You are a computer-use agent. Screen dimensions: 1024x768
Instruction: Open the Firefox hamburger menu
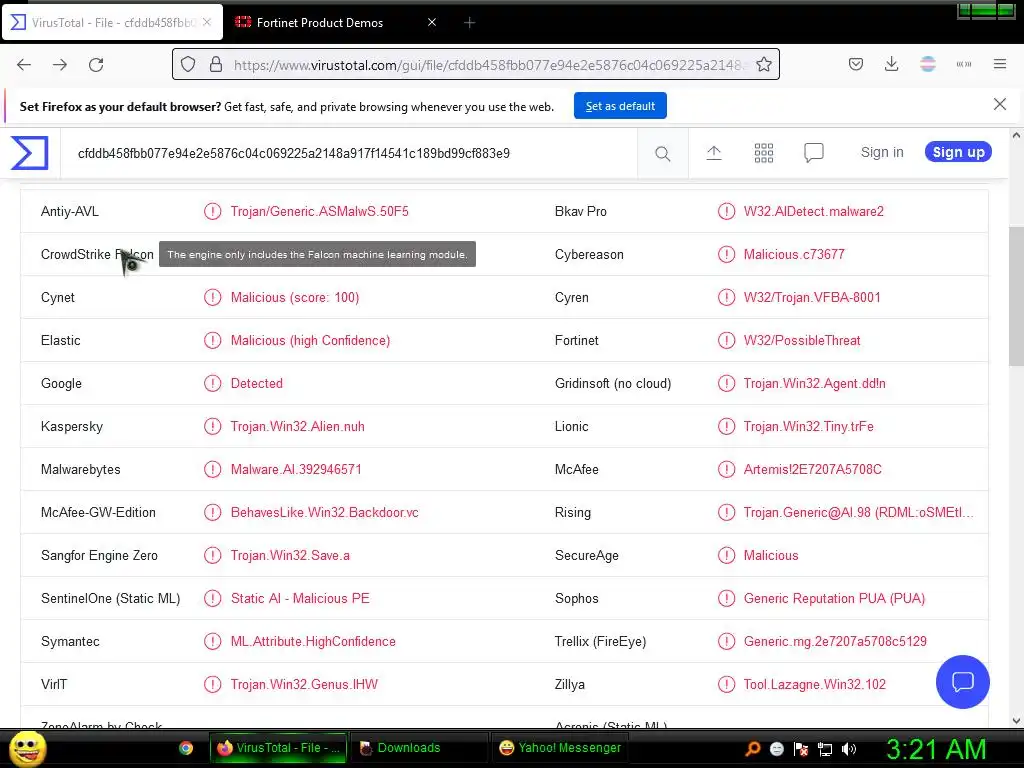pos(999,64)
